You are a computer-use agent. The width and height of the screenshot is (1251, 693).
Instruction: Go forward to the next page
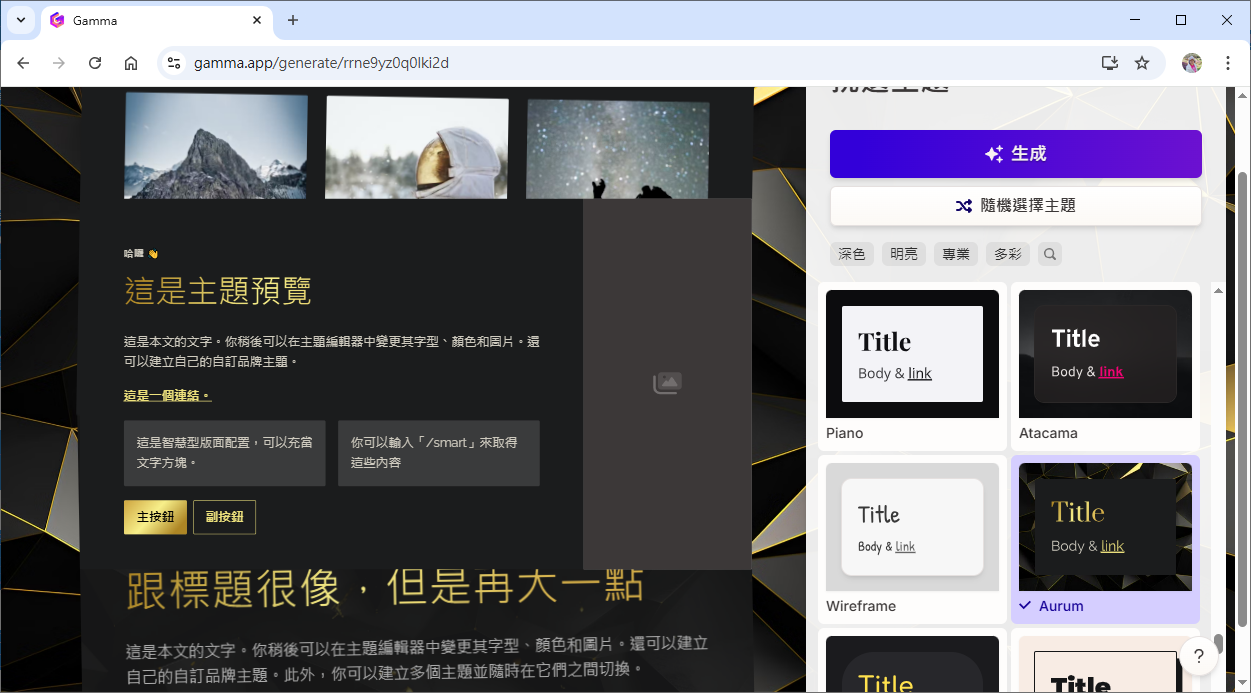[x=59, y=63]
